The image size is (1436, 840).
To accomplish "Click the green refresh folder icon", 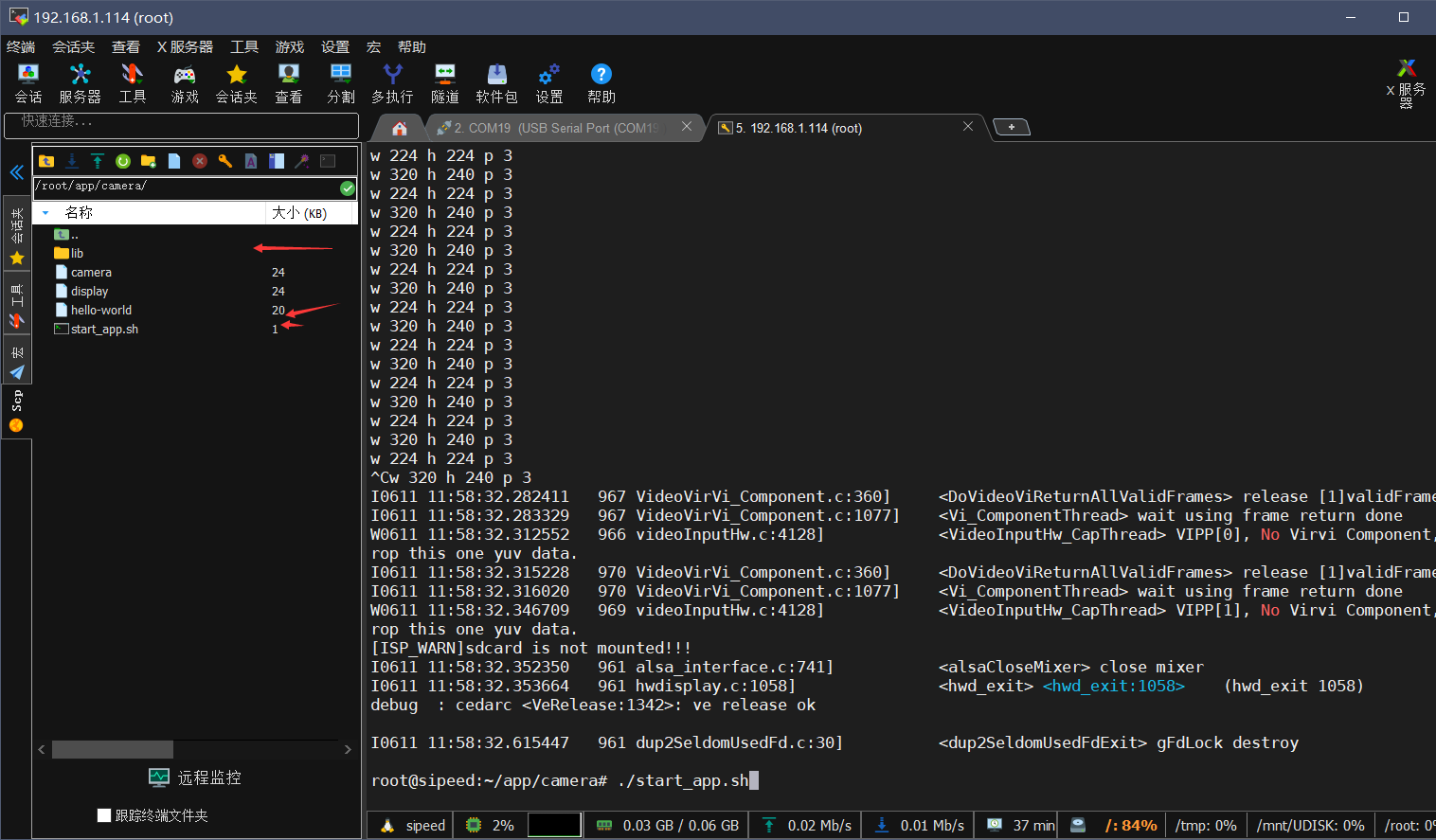I will pyautogui.click(x=122, y=161).
